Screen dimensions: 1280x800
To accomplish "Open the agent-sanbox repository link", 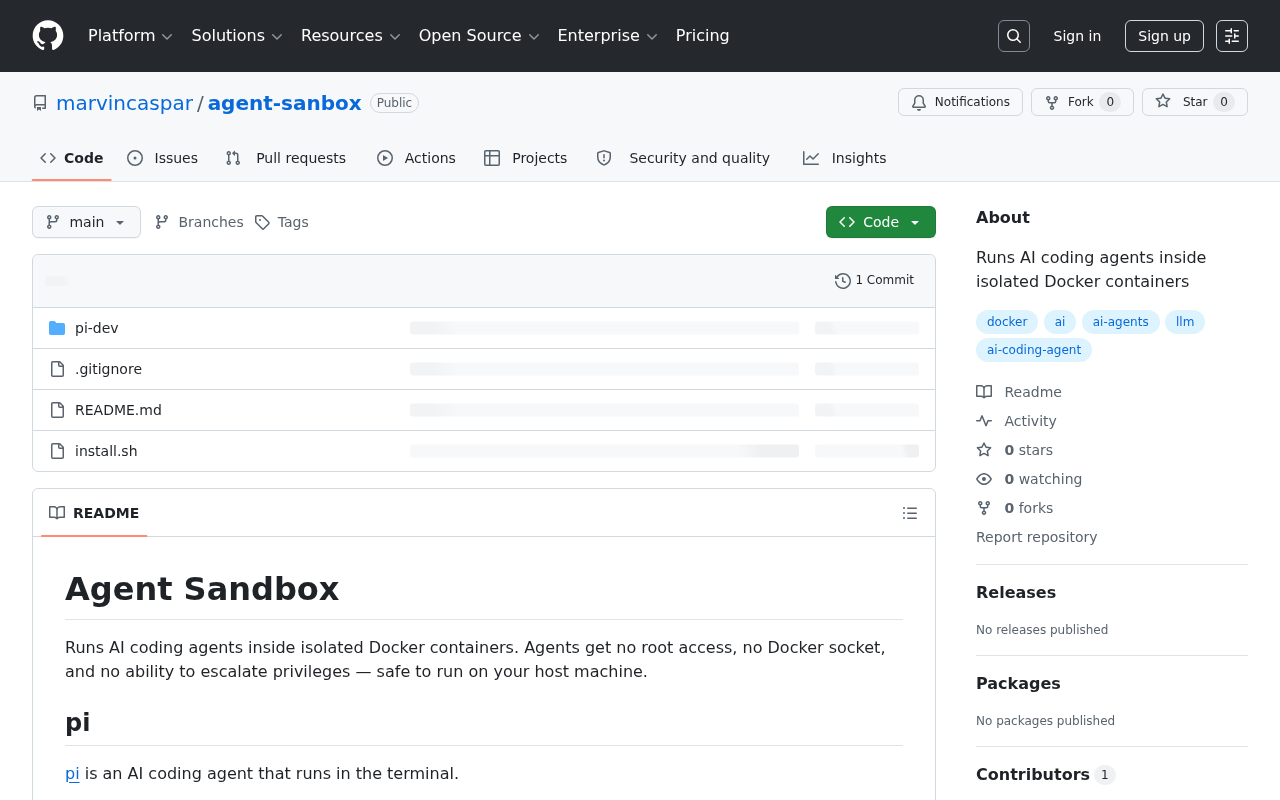I will point(284,103).
